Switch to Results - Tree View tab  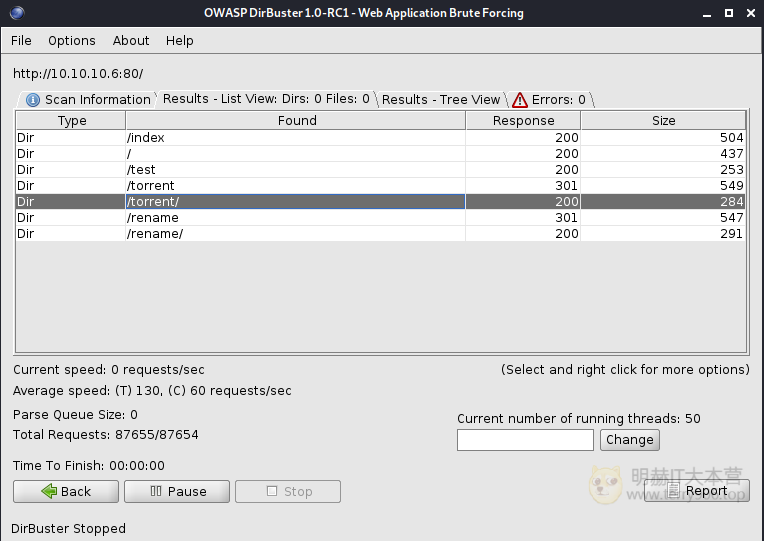(x=441, y=99)
